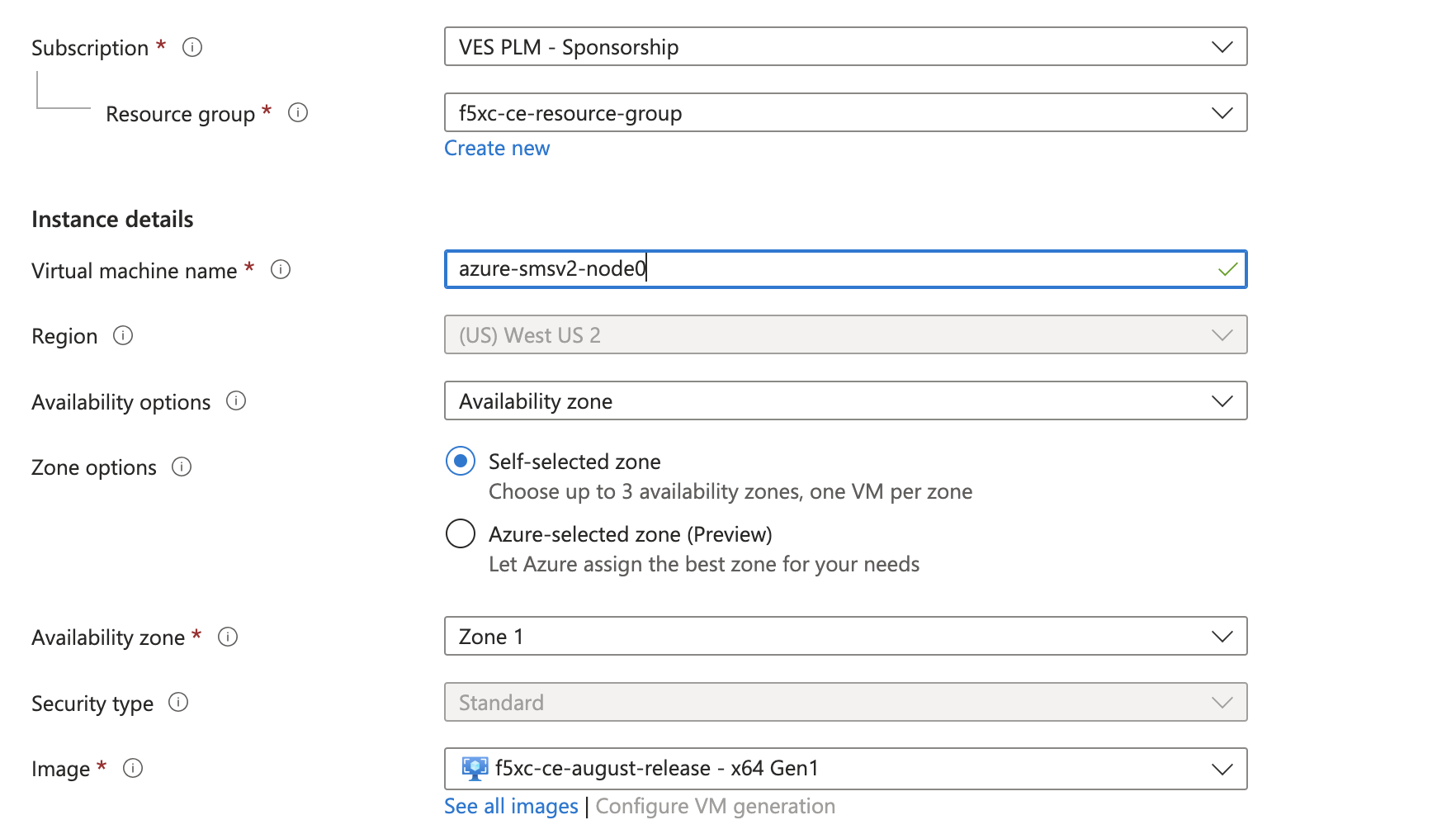Click the VM image icon beside f5xc-ce-august-release
Viewport: 1456px width, 834px height.
pos(475,768)
